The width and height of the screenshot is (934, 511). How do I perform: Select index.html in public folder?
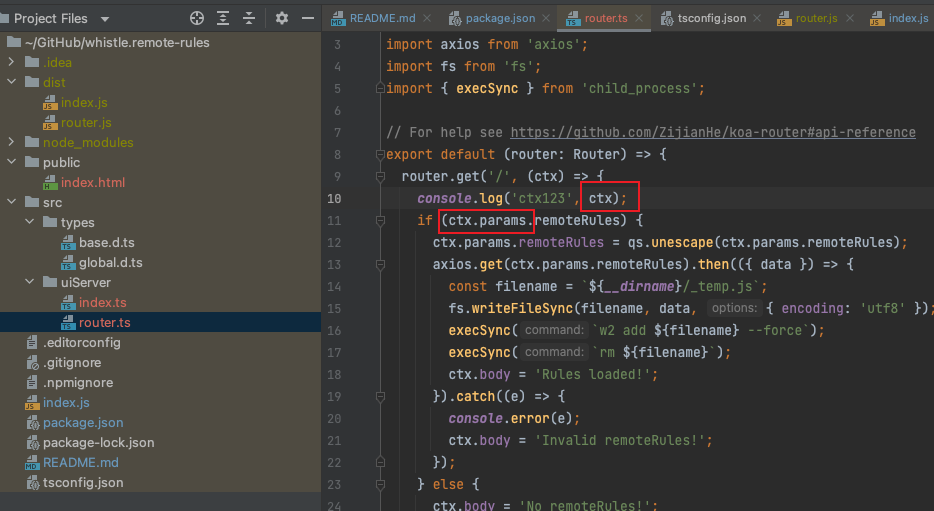(x=92, y=182)
